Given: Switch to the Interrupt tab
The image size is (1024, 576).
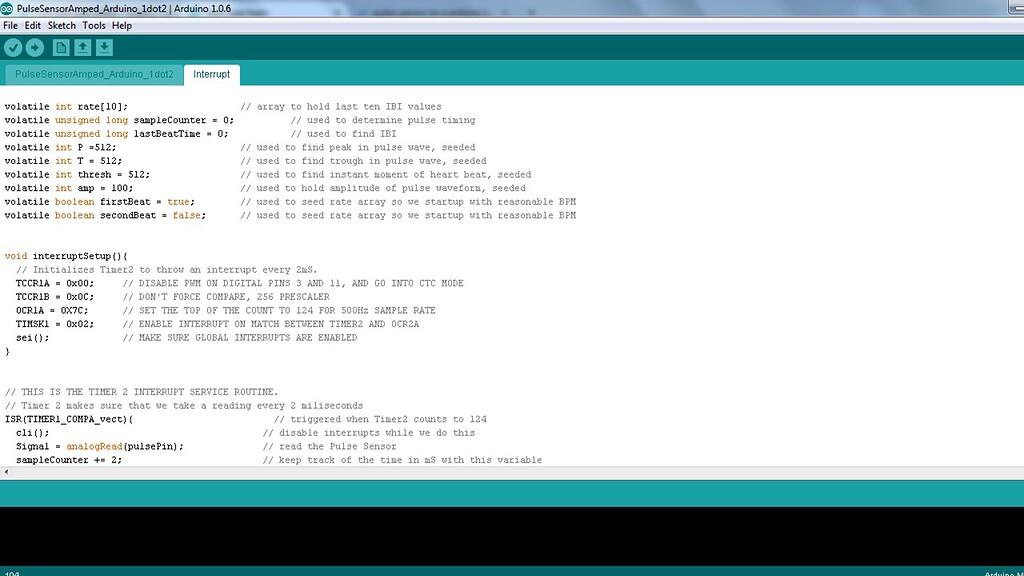Looking at the screenshot, I should 211,74.
